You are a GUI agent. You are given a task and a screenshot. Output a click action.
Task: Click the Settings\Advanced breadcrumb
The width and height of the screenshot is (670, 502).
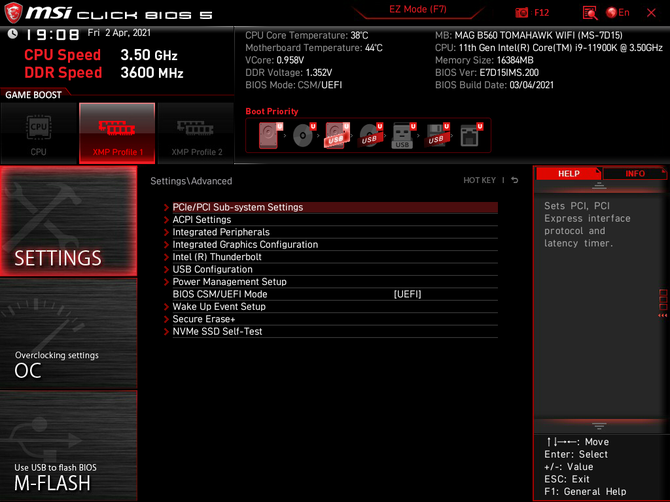pos(191,181)
